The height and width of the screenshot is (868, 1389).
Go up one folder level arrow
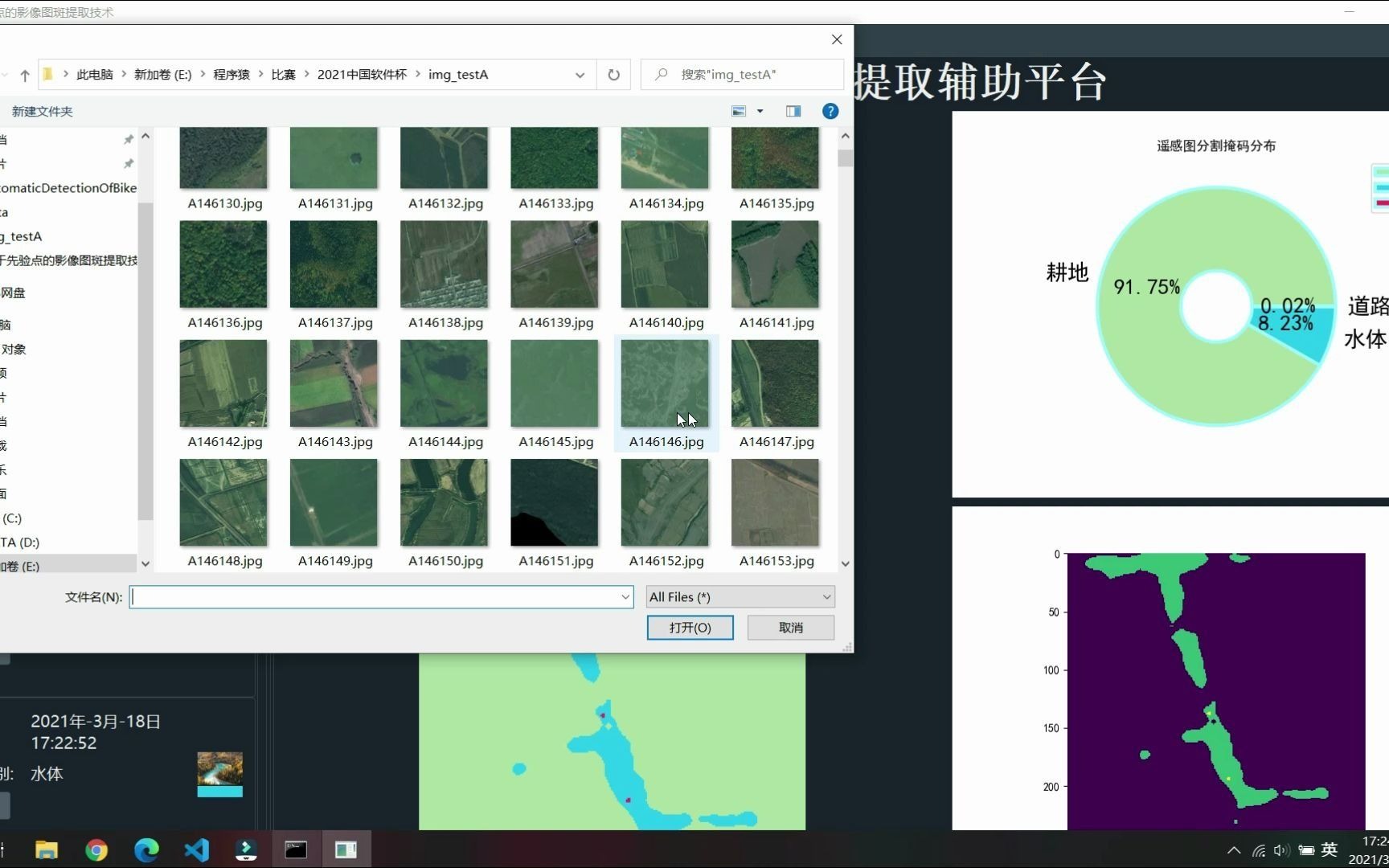tap(25, 75)
